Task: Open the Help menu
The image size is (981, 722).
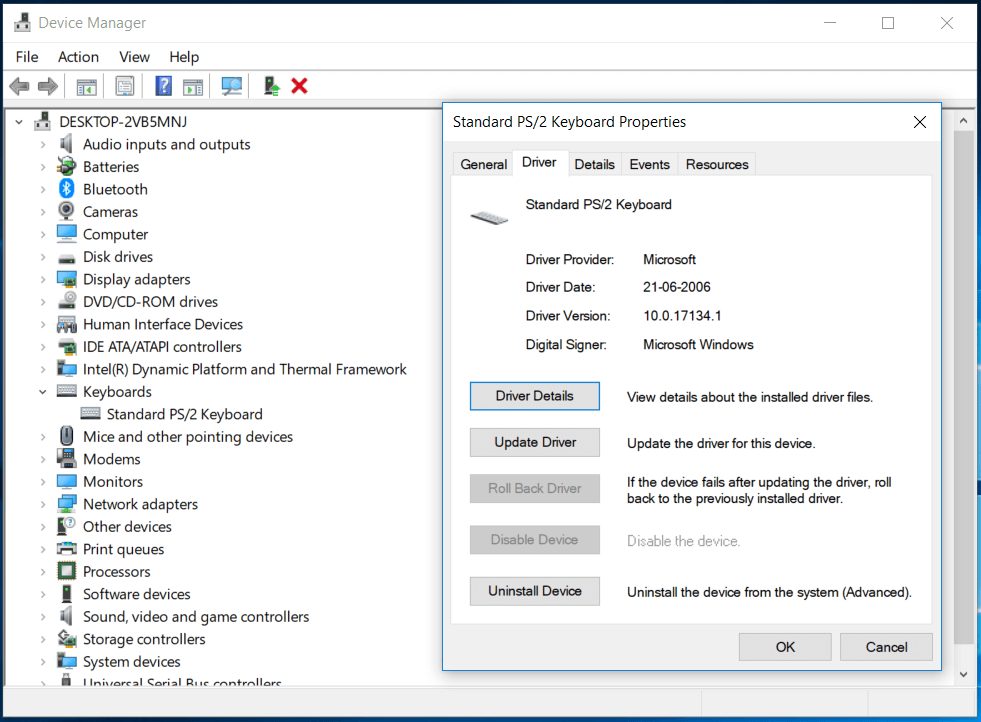Action: (x=184, y=57)
